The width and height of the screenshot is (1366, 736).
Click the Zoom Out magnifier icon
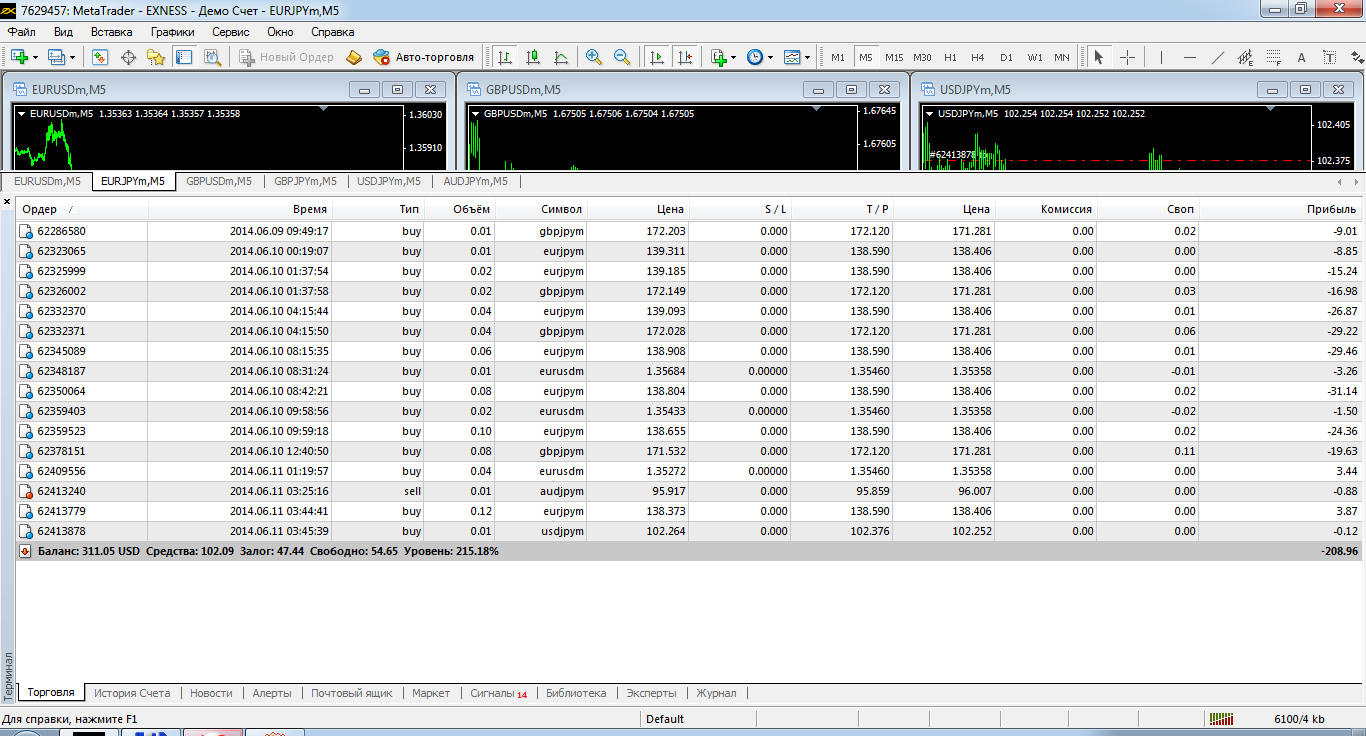[x=622, y=57]
